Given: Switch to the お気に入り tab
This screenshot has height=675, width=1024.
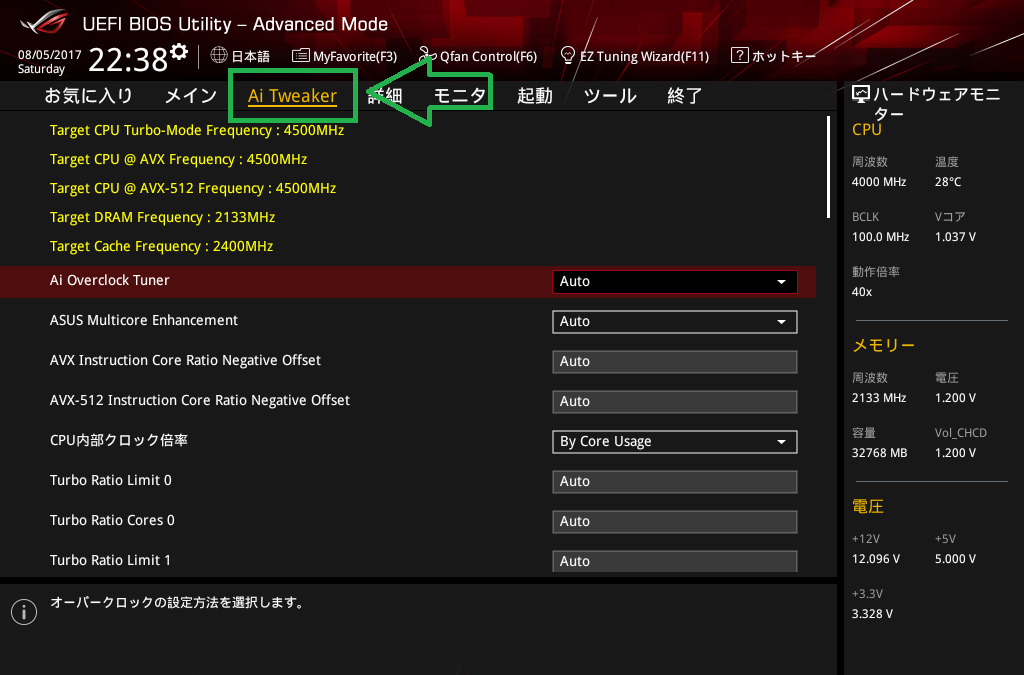Looking at the screenshot, I should (x=88, y=96).
